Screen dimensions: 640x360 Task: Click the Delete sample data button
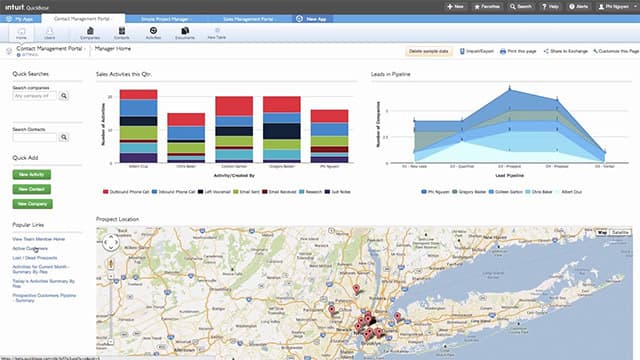click(x=429, y=51)
